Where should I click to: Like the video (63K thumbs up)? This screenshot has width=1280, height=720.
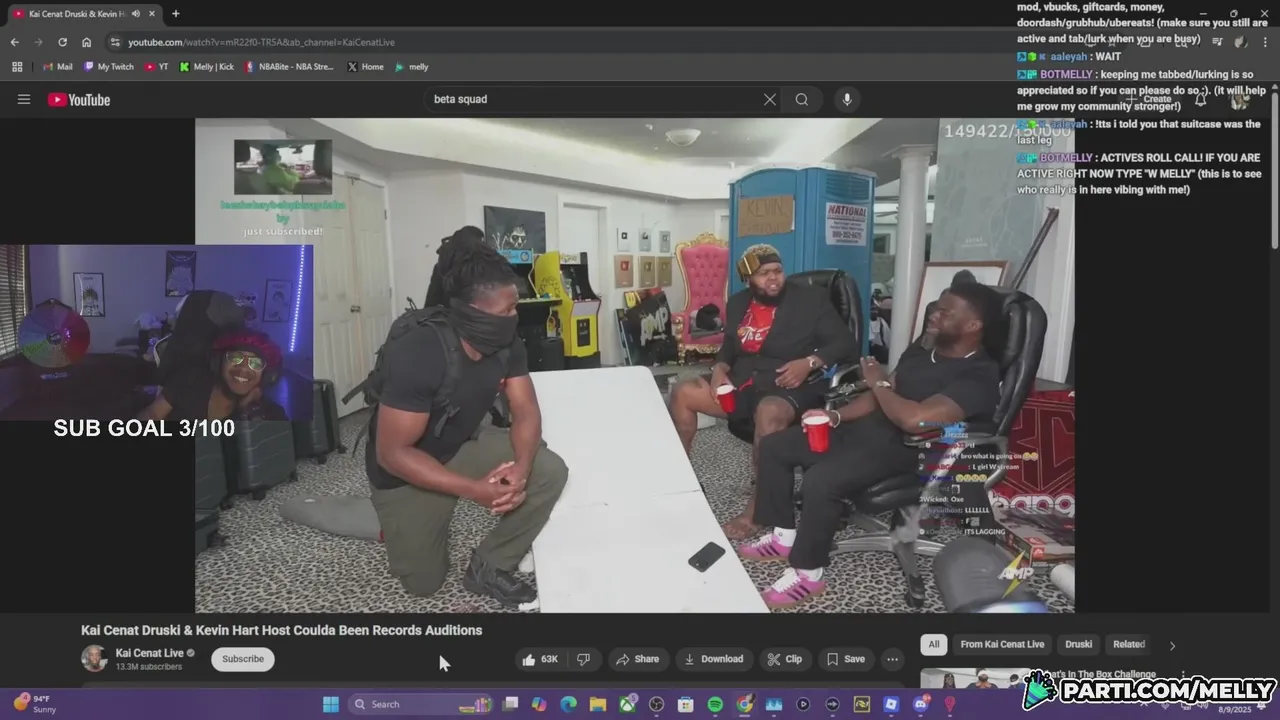tap(542, 659)
